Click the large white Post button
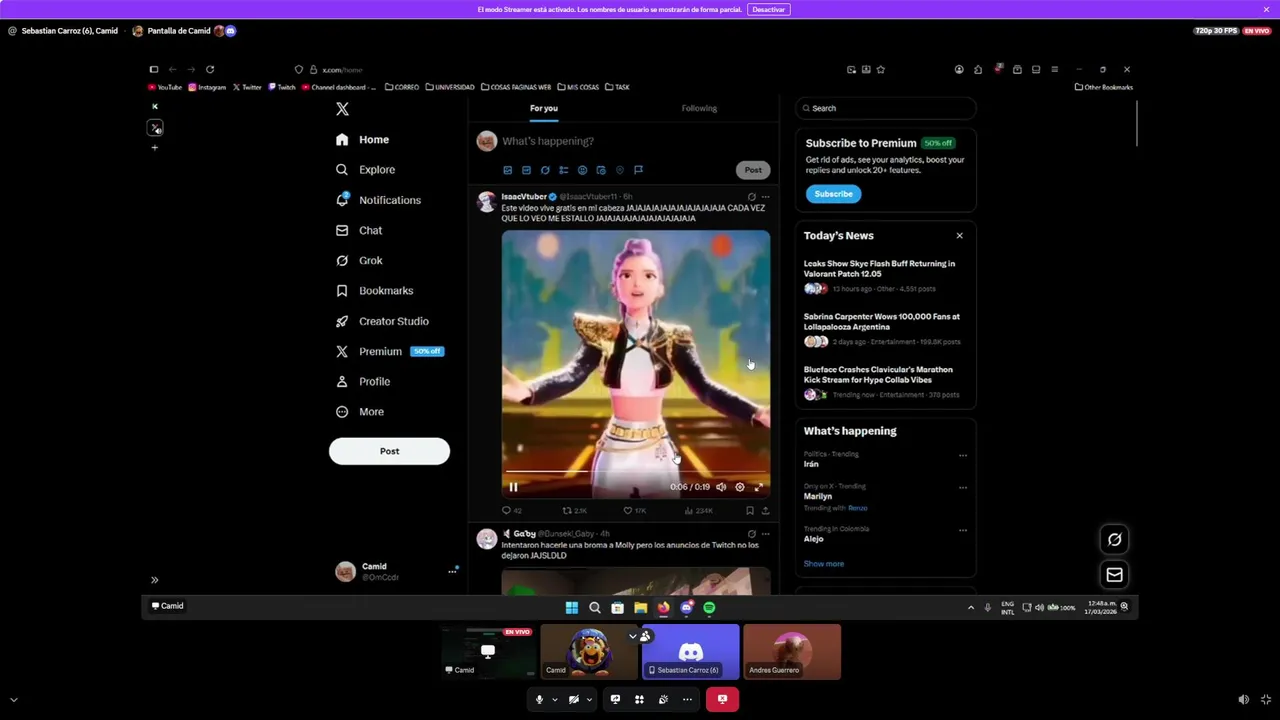This screenshot has height=720, width=1280. point(389,451)
